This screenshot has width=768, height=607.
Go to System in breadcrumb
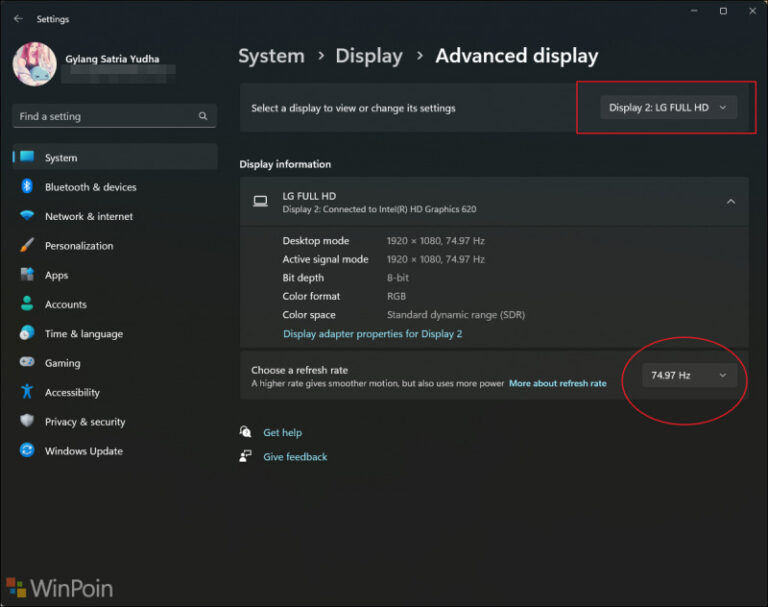tap(271, 56)
